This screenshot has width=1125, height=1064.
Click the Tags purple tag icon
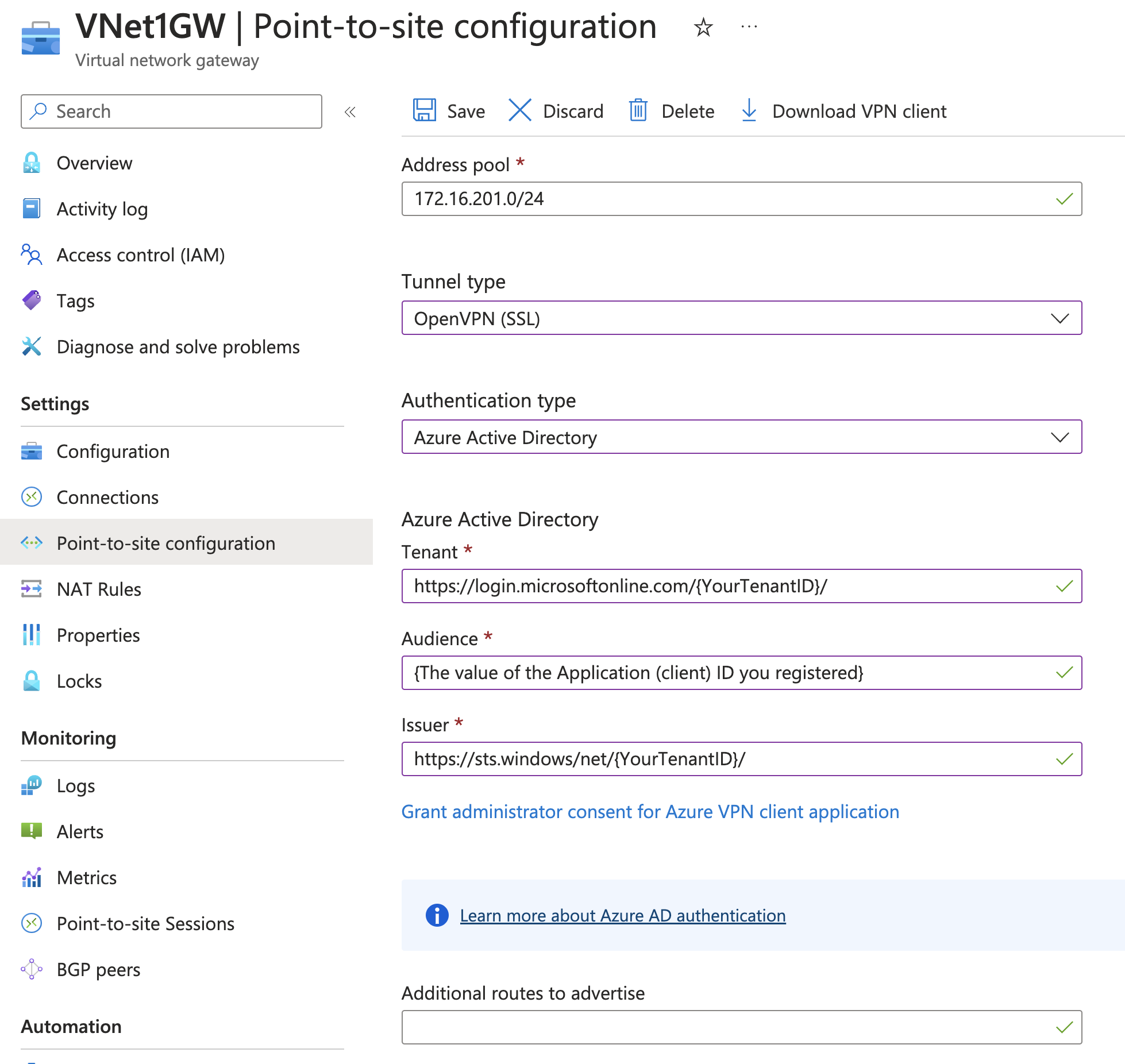tap(32, 300)
